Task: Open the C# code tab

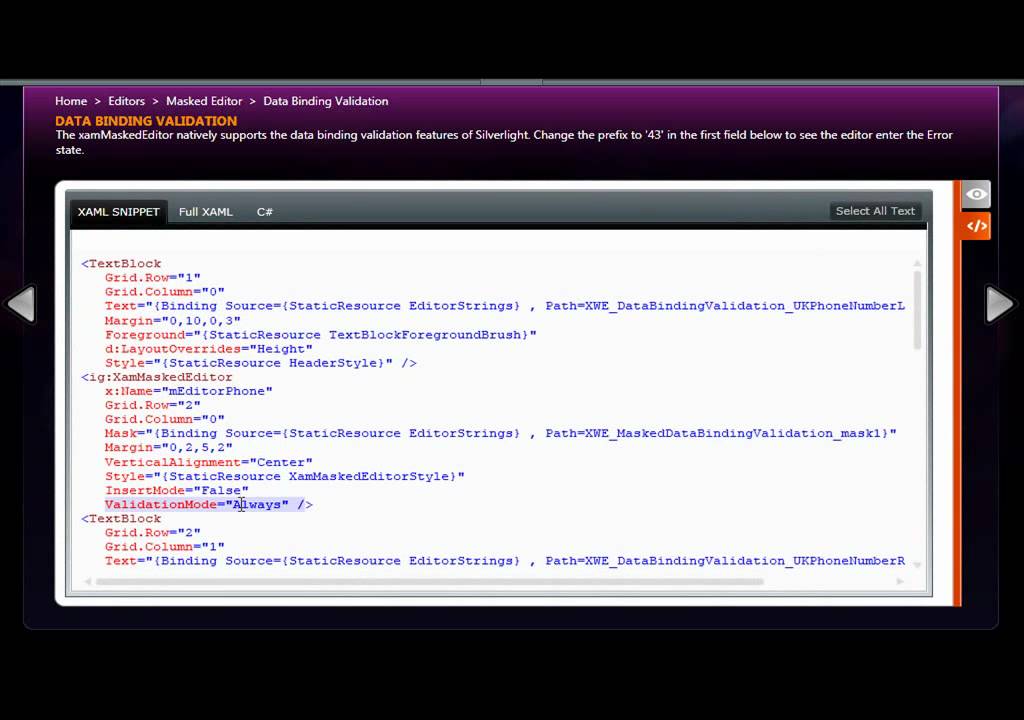Action: coord(264,212)
